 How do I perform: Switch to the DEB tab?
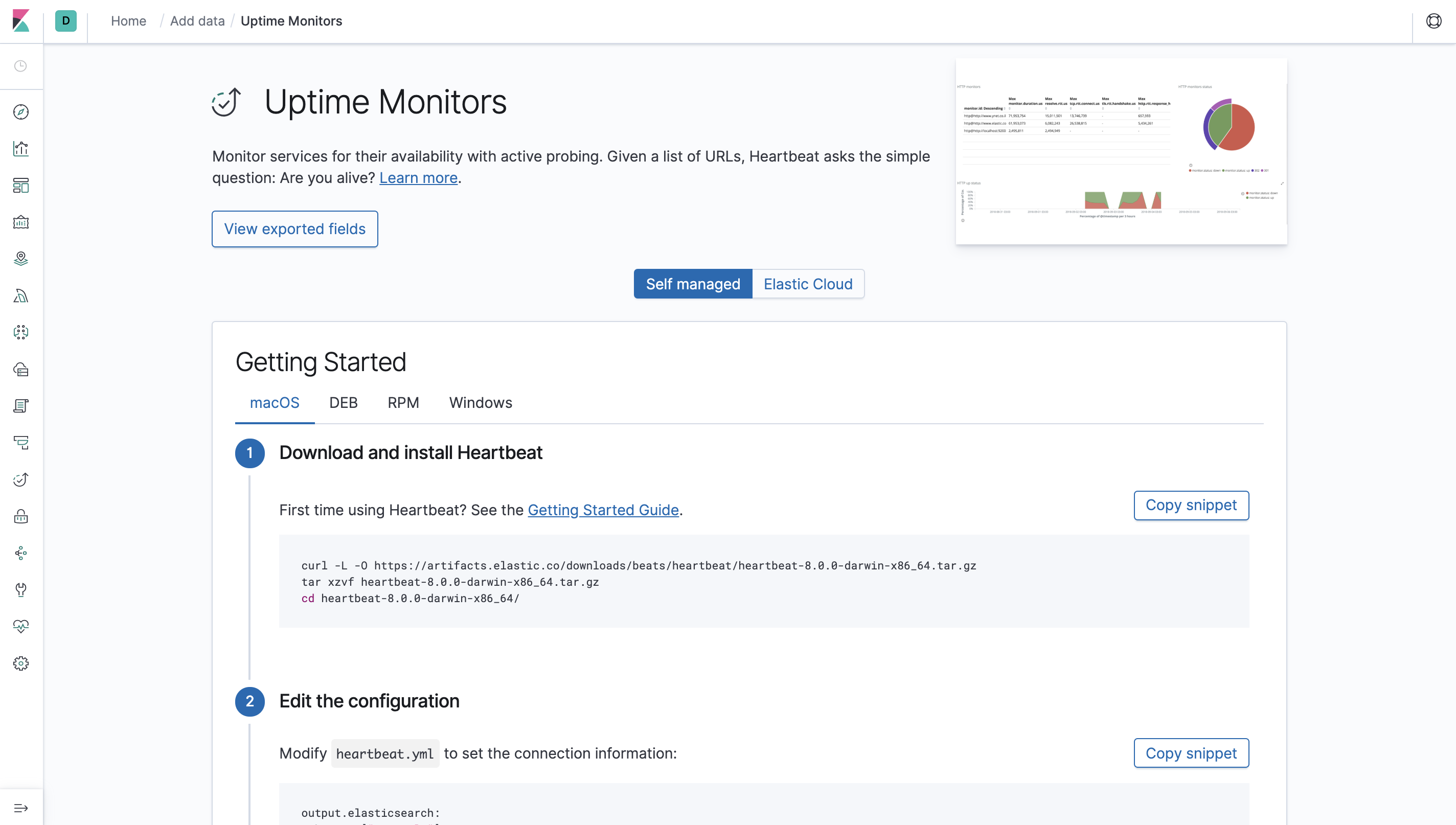344,403
